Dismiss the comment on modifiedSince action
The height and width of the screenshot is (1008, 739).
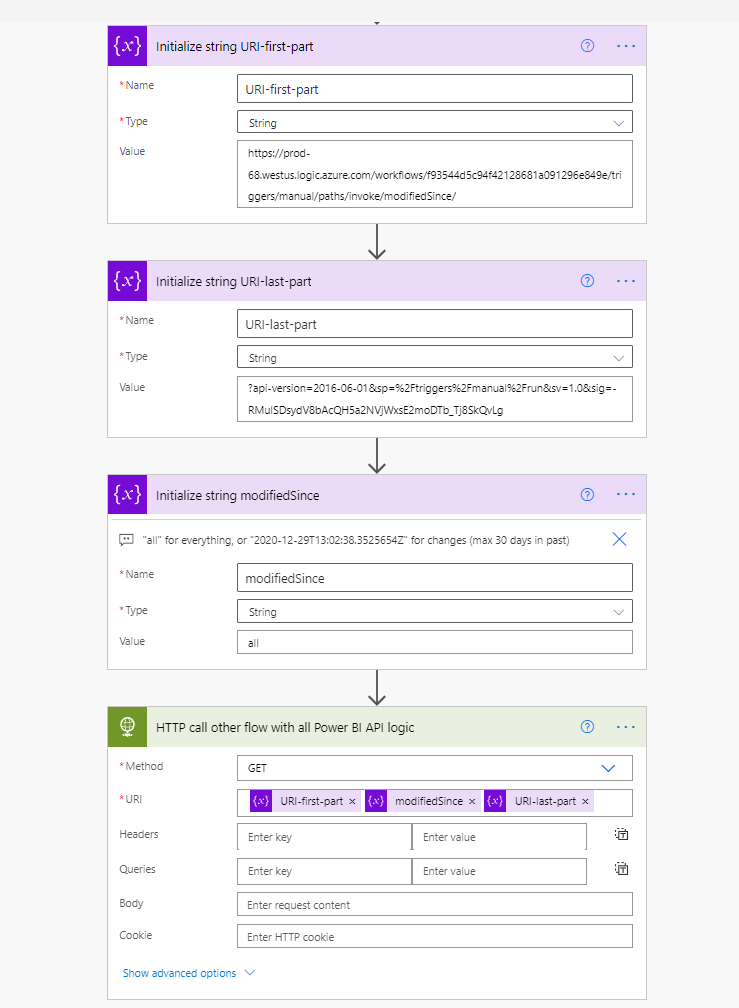coord(619,539)
